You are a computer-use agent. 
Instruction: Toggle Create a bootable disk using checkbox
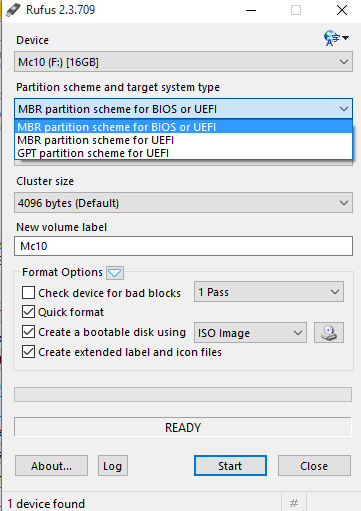tap(28, 332)
